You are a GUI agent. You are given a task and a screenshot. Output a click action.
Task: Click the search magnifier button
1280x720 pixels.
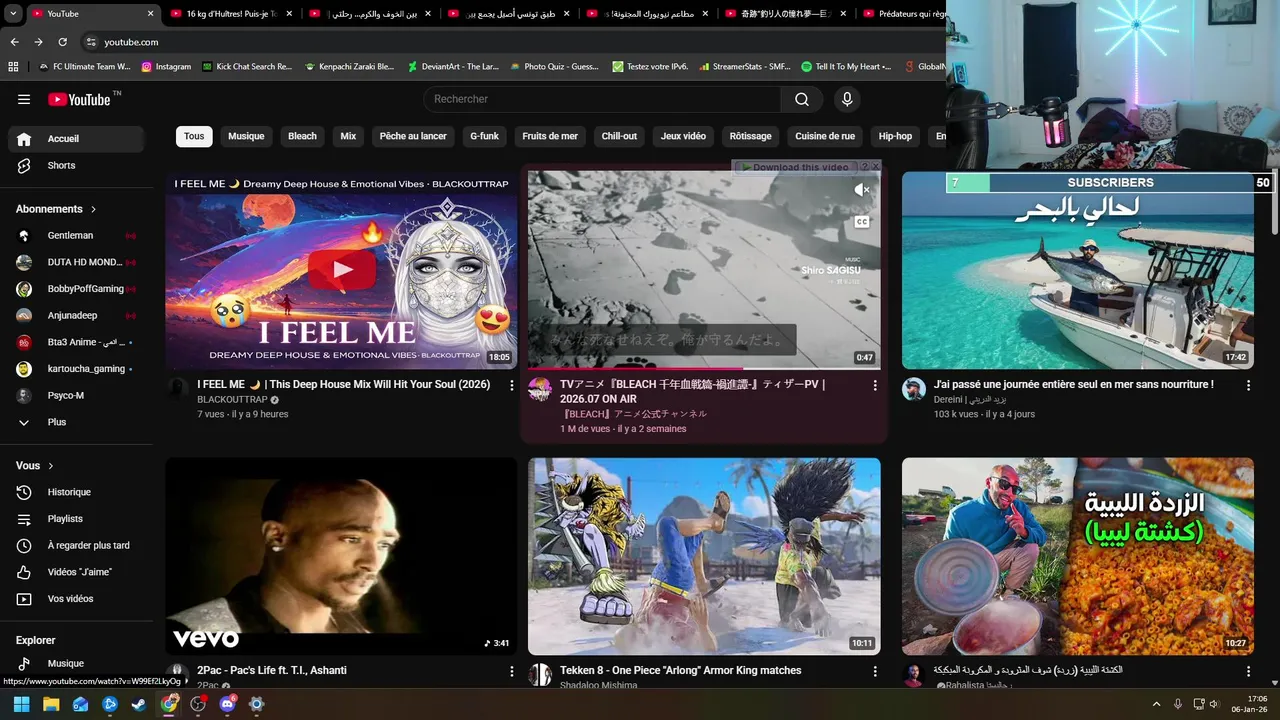(x=802, y=99)
